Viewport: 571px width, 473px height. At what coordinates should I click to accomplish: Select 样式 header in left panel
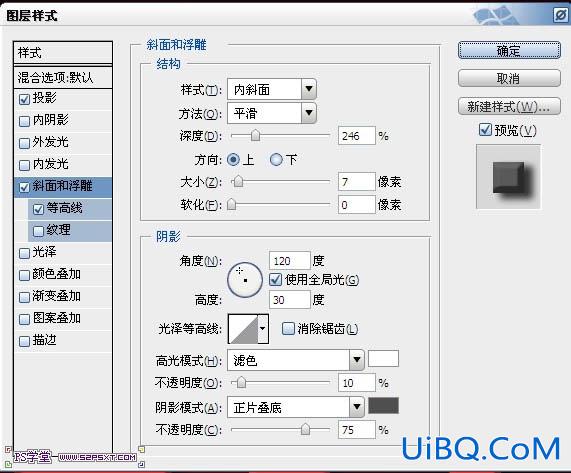[63, 53]
